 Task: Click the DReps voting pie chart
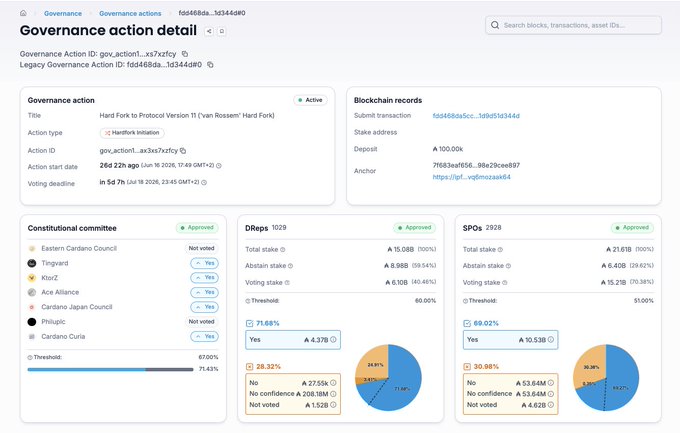(388, 377)
